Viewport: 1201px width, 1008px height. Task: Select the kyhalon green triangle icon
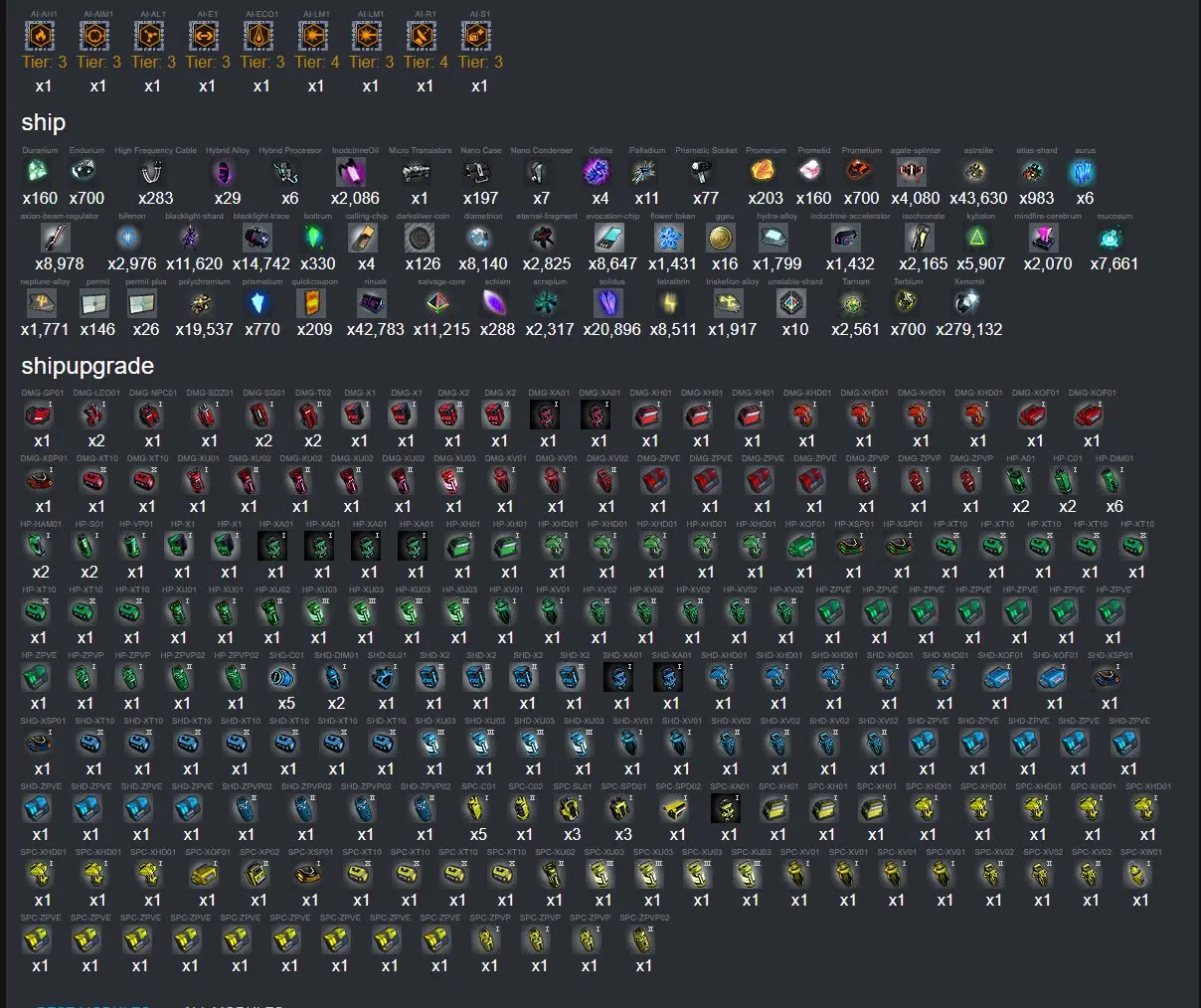click(x=978, y=238)
